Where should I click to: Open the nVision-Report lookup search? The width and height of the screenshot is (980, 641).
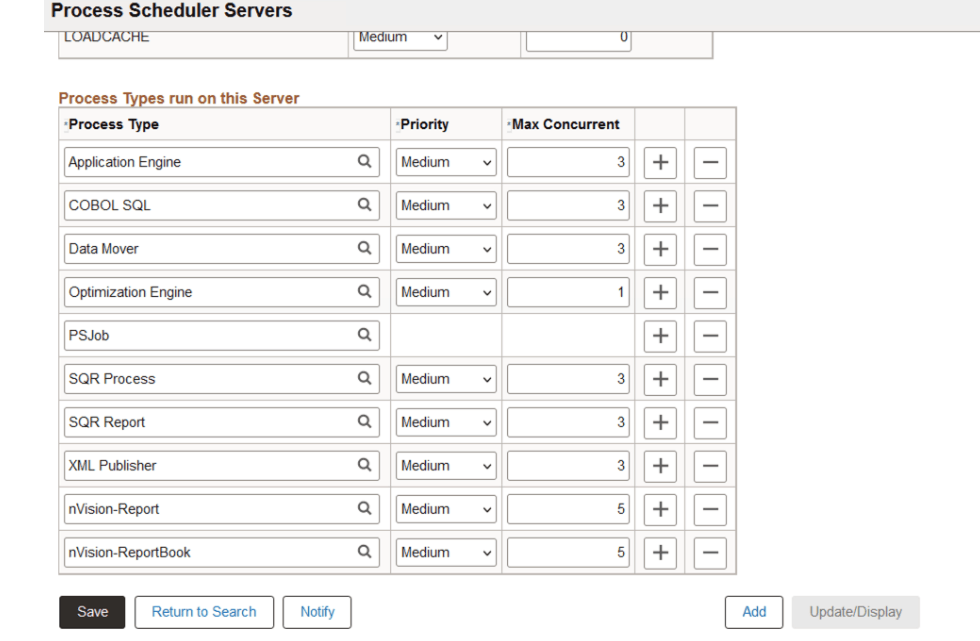tap(364, 508)
